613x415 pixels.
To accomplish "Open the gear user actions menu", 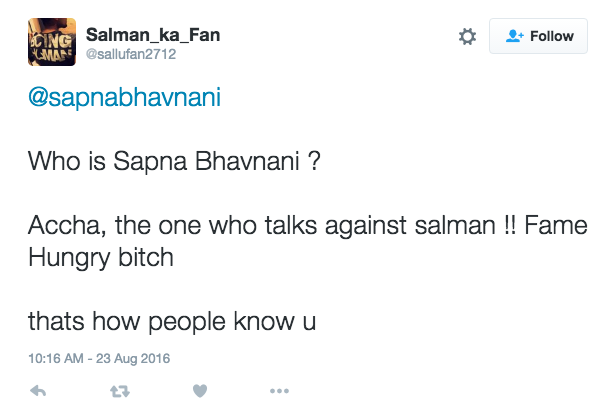I will click(x=467, y=37).
